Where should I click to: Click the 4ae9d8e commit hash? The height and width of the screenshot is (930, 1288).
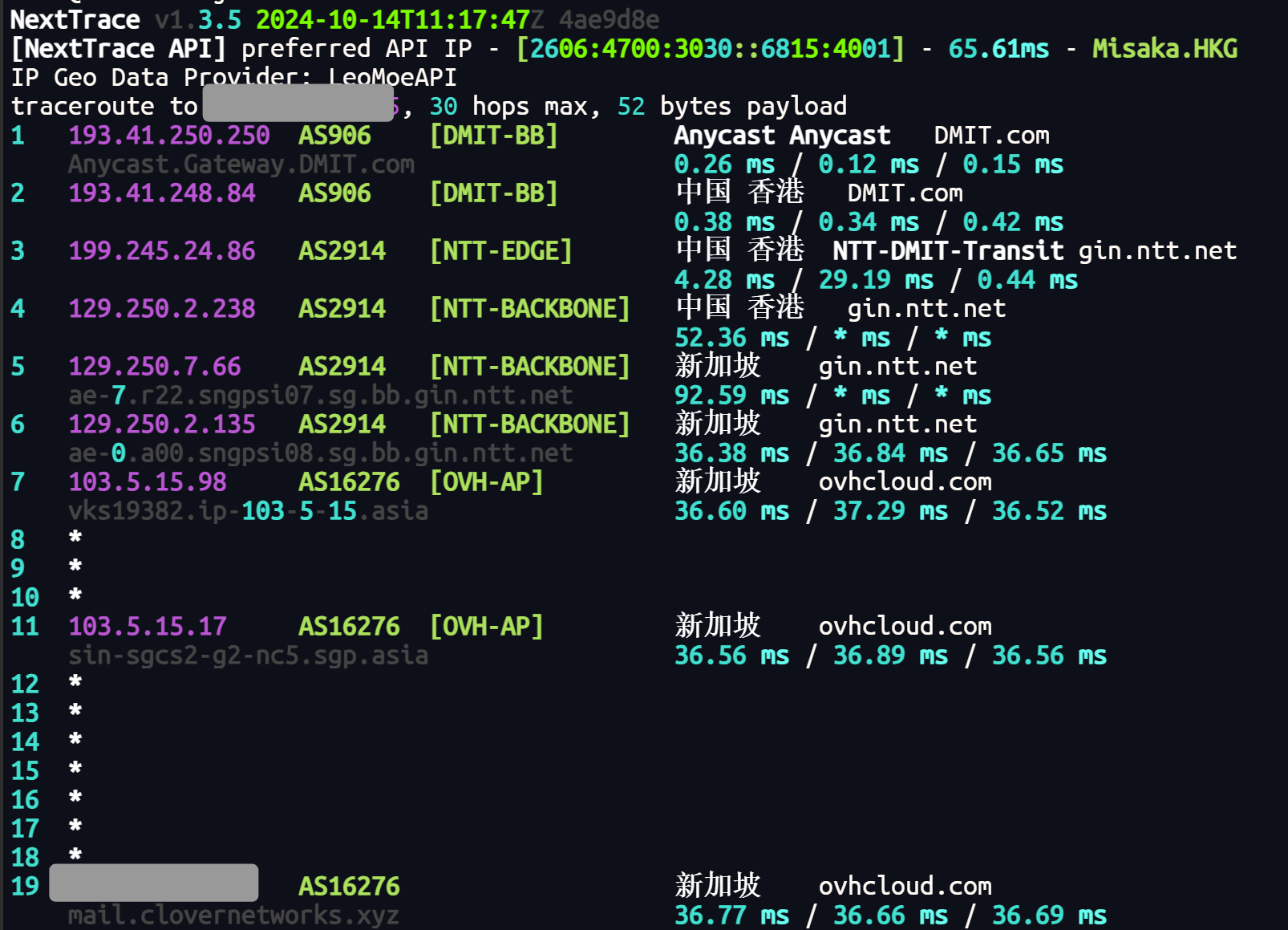click(x=610, y=20)
